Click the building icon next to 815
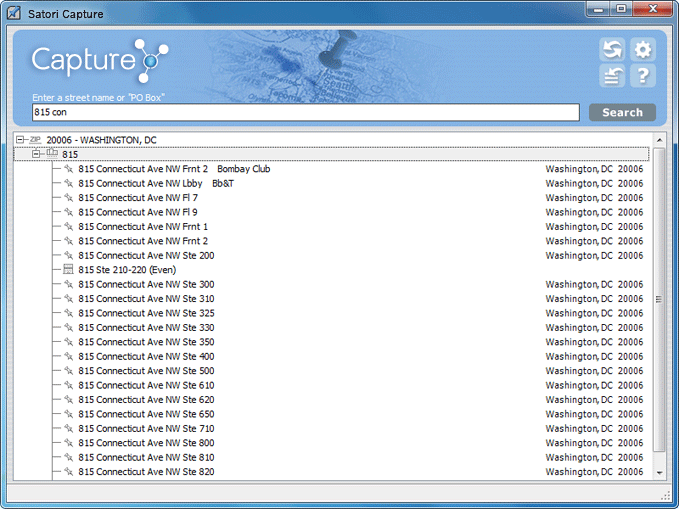The height and width of the screenshot is (509, 679). click(52, 153)
